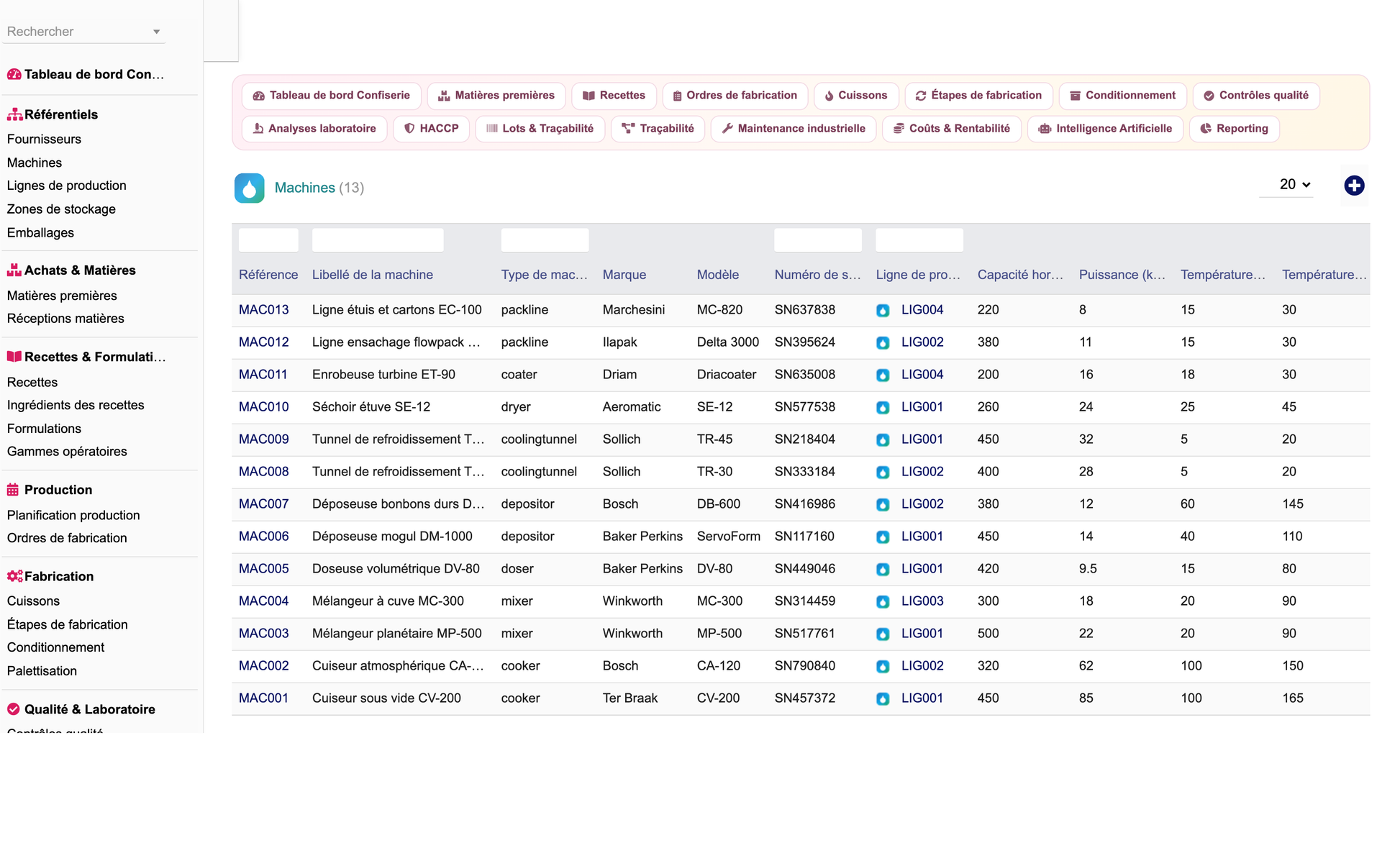Select the 'Enrobeuse turbine ET-90' cell
Viewport: 1400px width, 866px height.
[383, 375]
